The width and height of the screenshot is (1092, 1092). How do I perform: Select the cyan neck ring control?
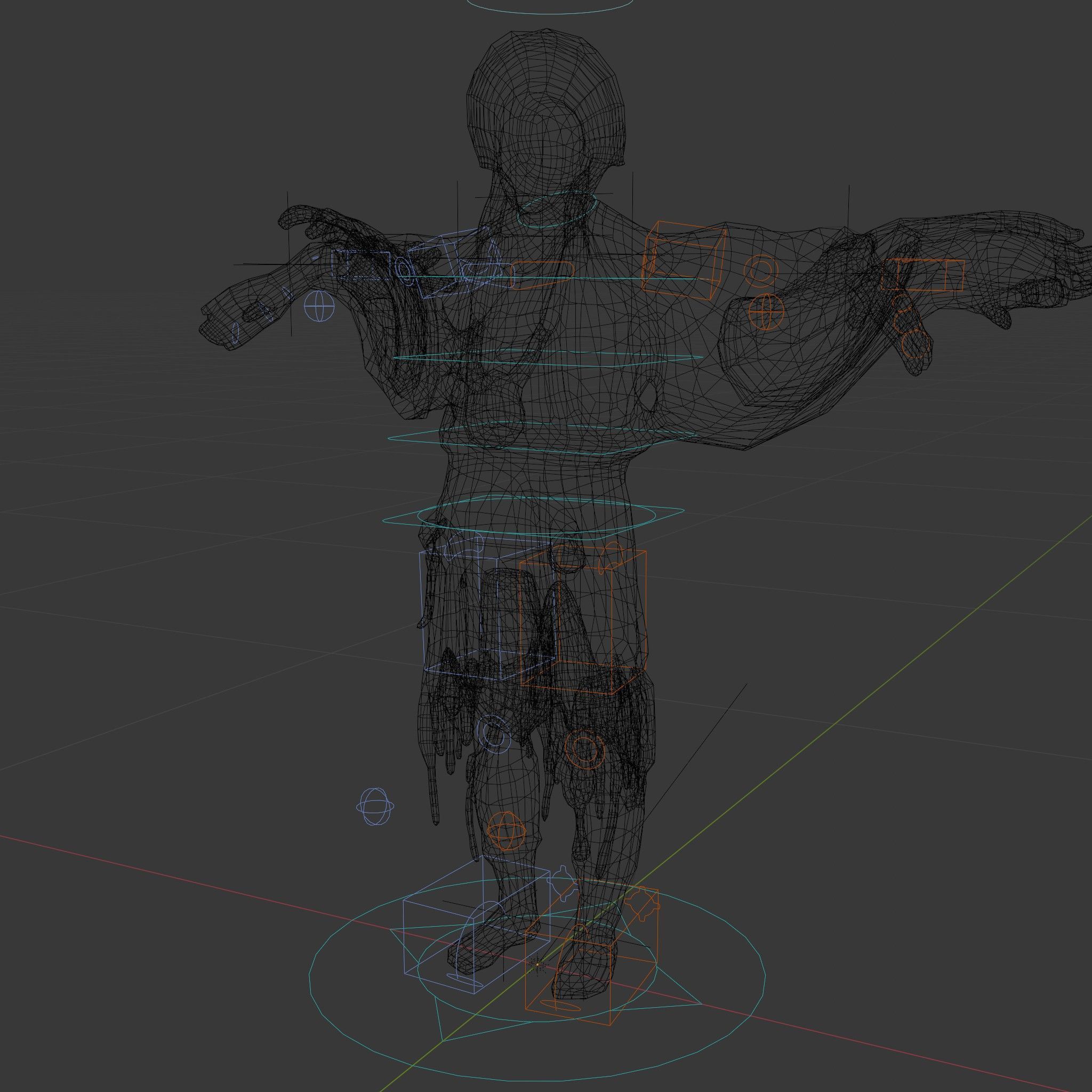[x=557, y=209]
